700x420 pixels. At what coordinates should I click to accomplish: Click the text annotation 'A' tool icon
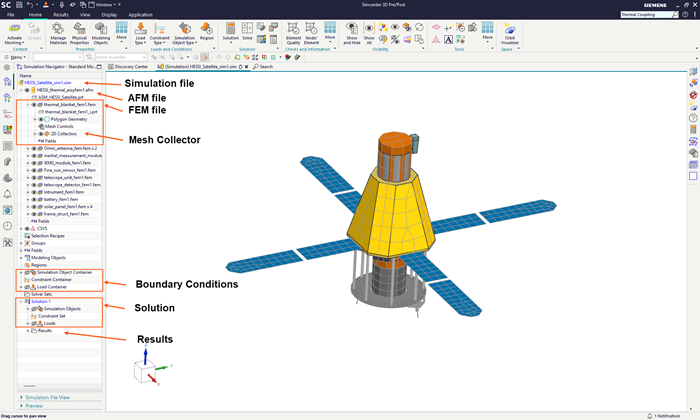(x=448, y=40)
